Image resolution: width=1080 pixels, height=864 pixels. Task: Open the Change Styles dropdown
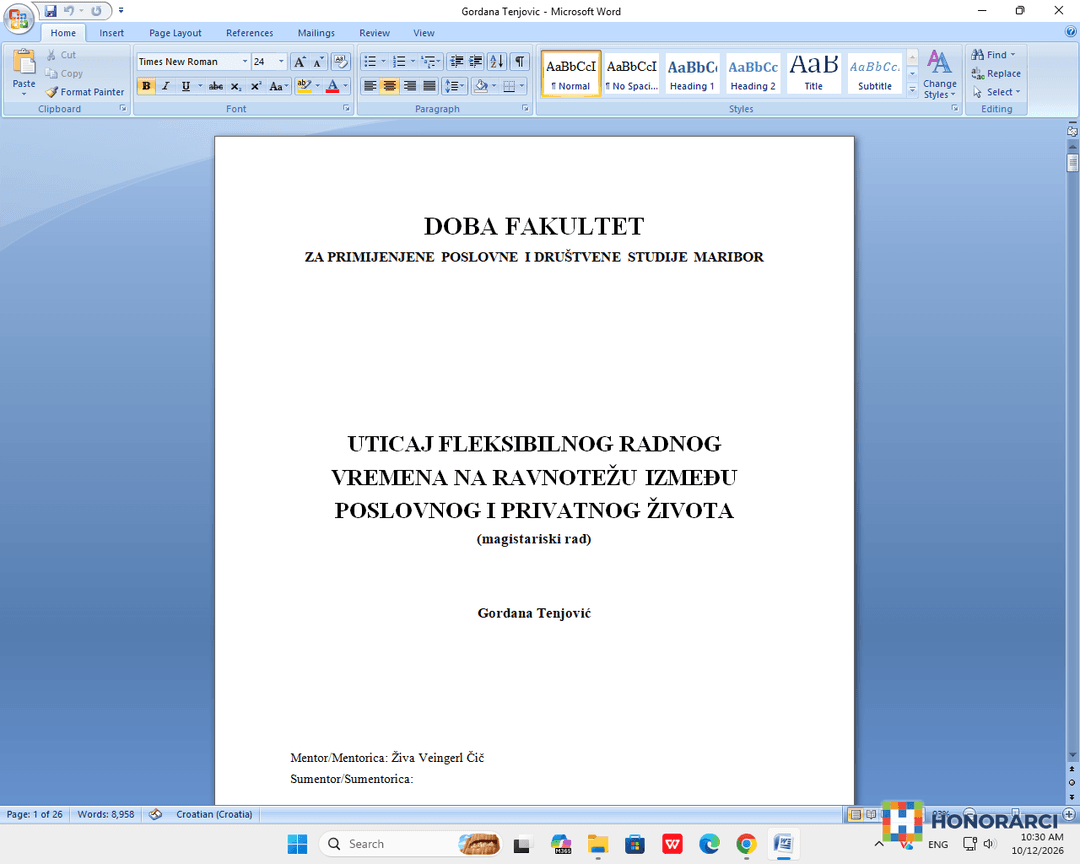939,74
